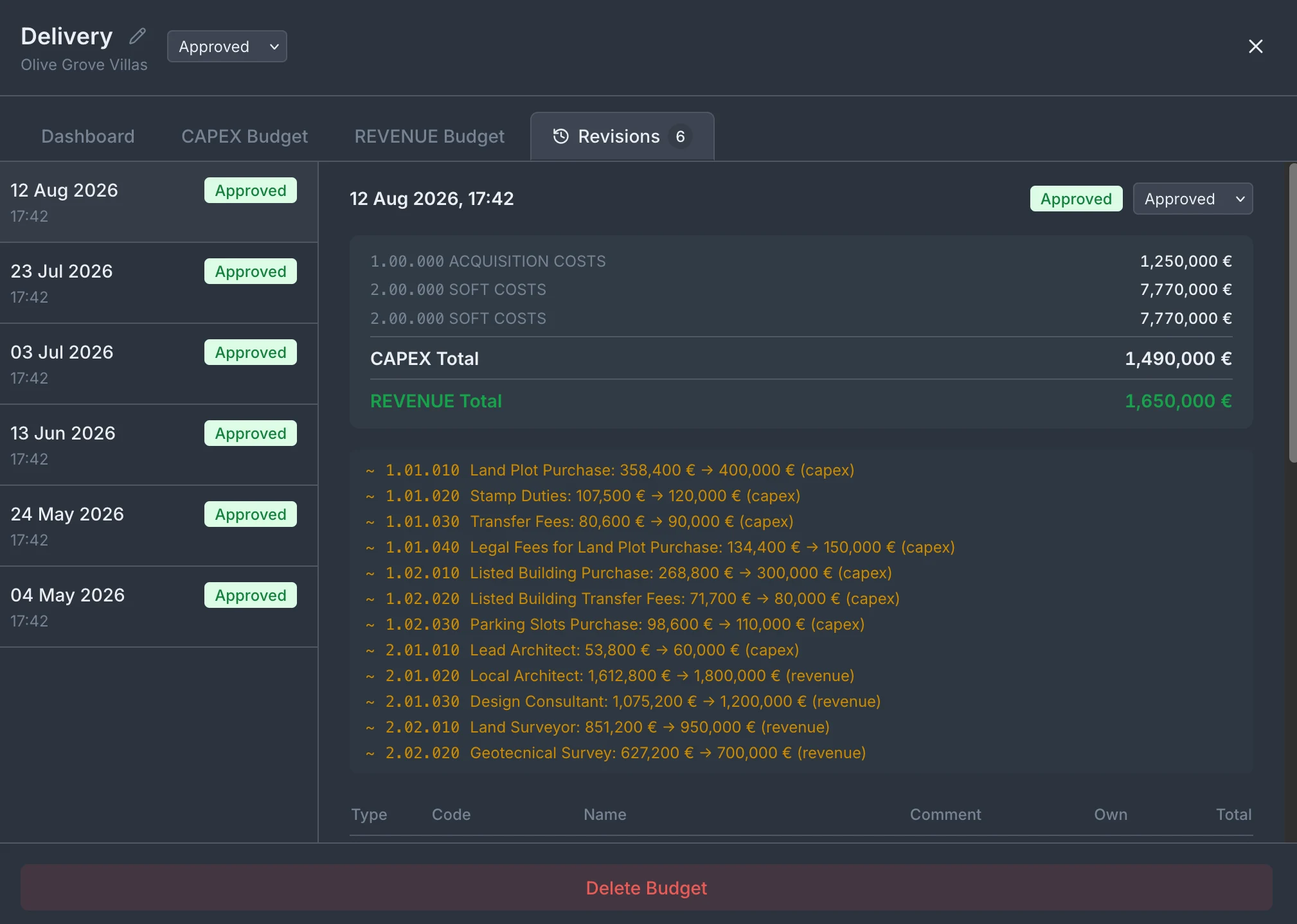
Task: Open the CAPEX Budget tab
Action: [244, 136]
